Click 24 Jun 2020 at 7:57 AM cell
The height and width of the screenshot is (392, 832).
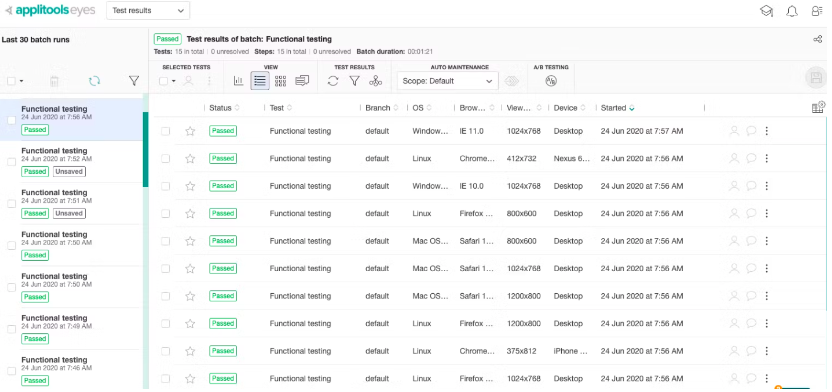[642, 131]
